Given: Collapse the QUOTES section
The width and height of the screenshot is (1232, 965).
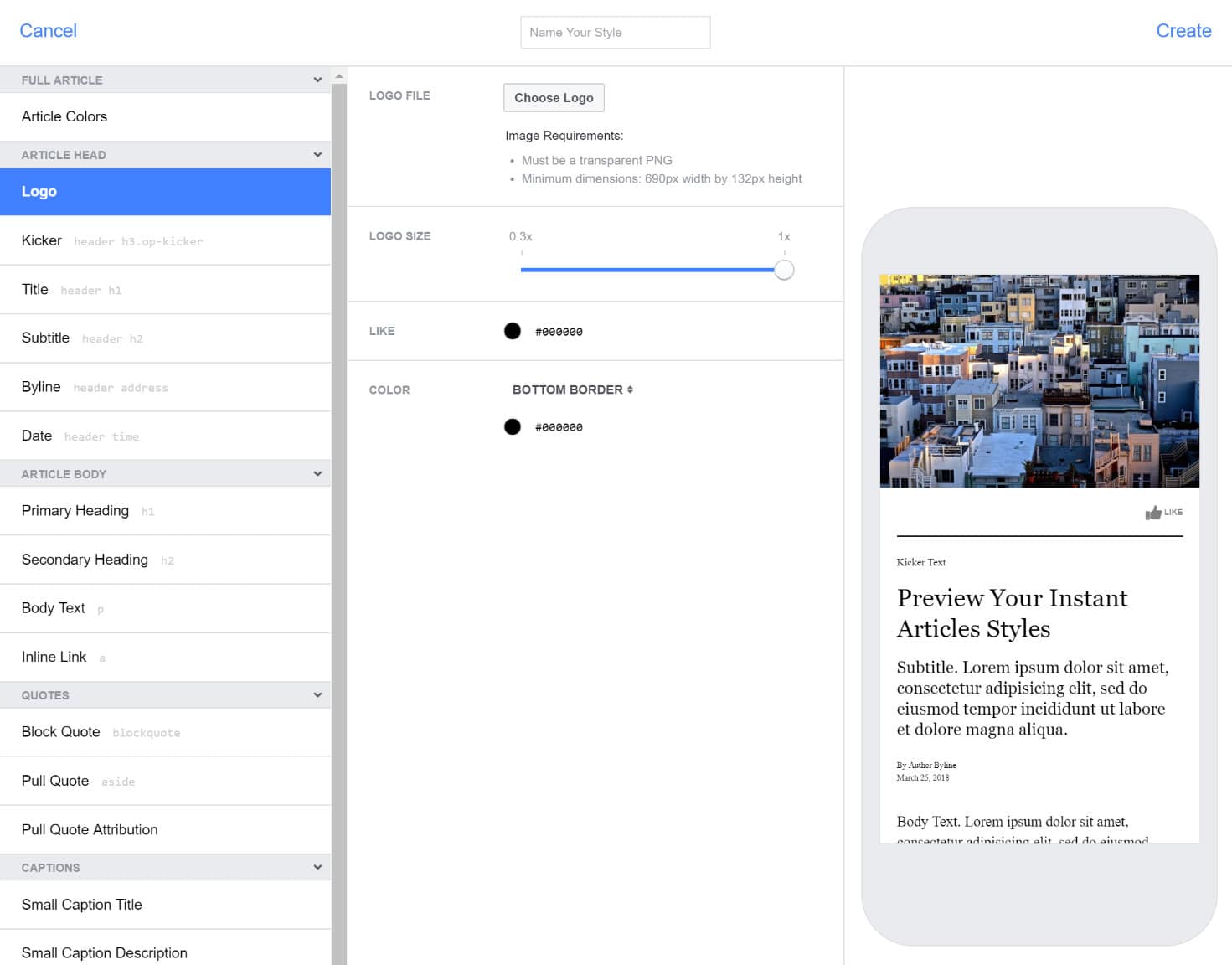Looking at the screenshot, I should click(317, 694).
